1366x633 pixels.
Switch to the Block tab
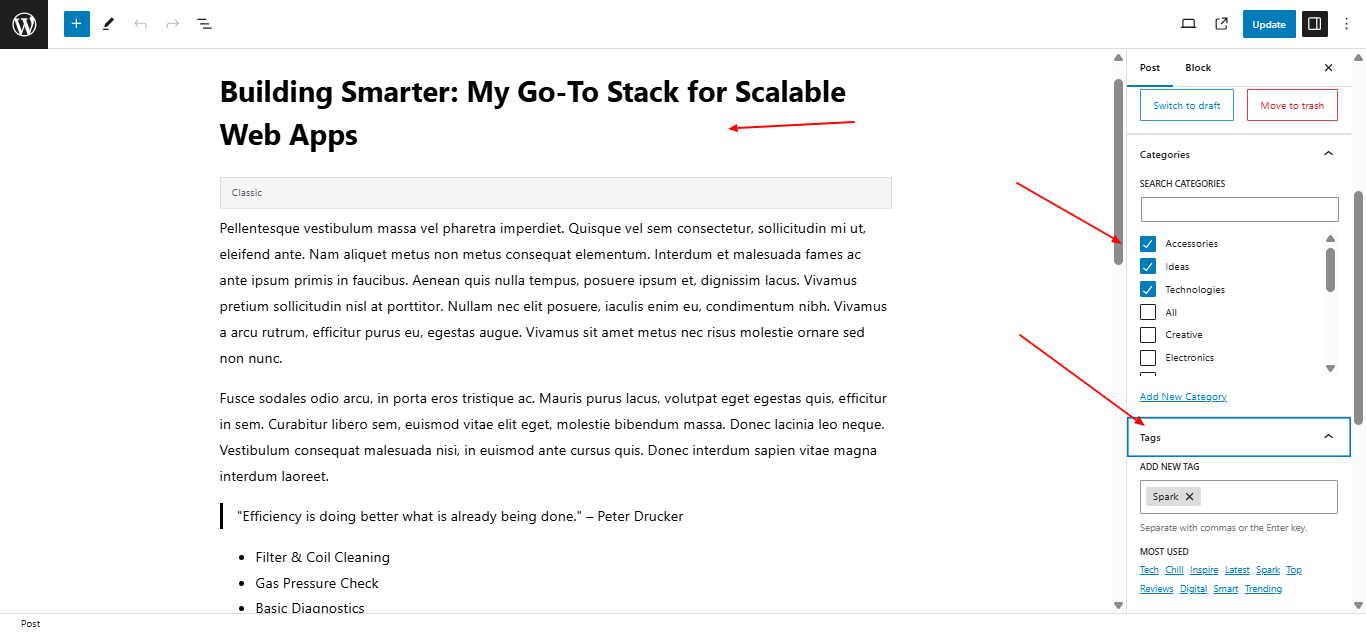pos(1198,68)
